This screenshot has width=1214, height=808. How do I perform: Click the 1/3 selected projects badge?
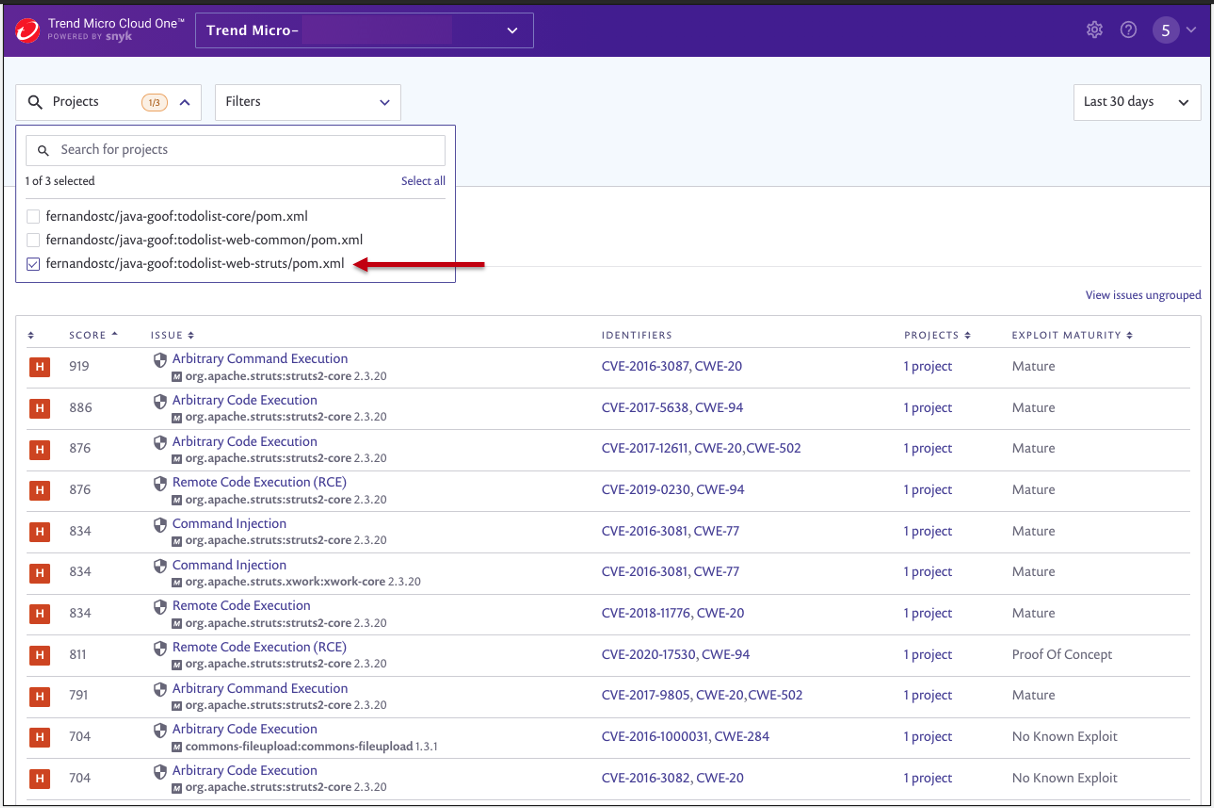click(154, 102)
